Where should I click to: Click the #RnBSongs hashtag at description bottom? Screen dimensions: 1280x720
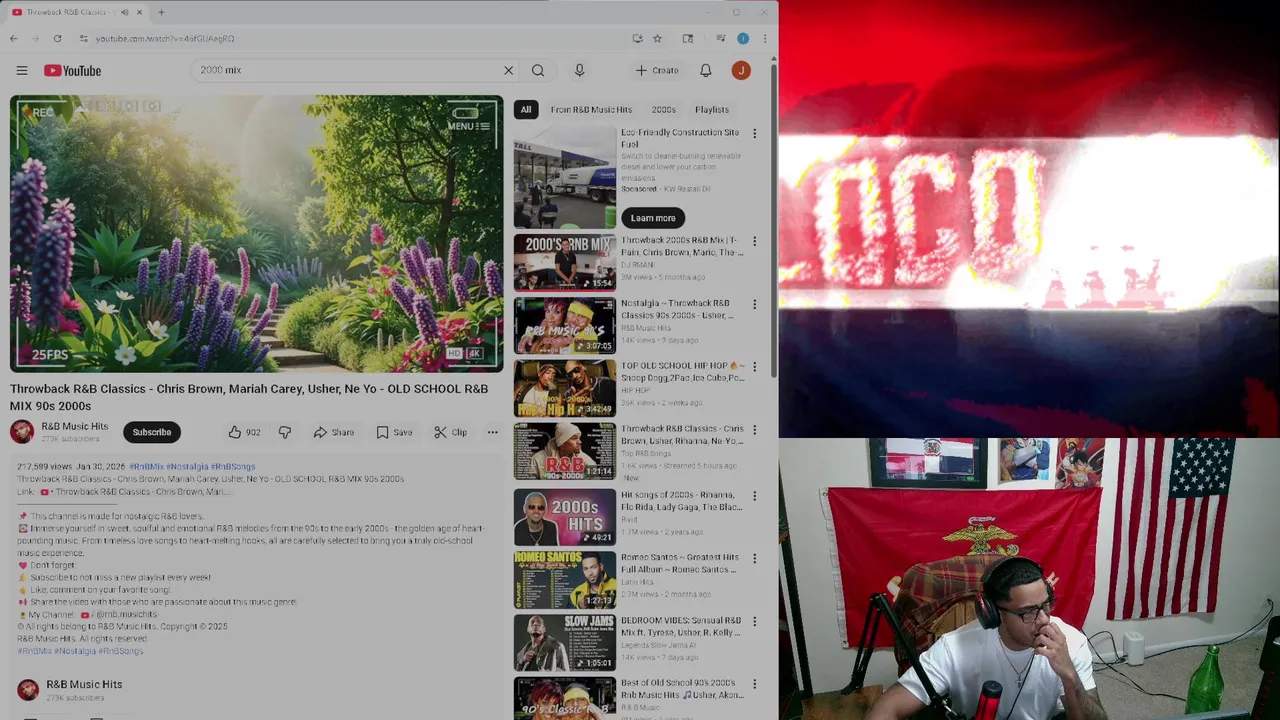121,651
